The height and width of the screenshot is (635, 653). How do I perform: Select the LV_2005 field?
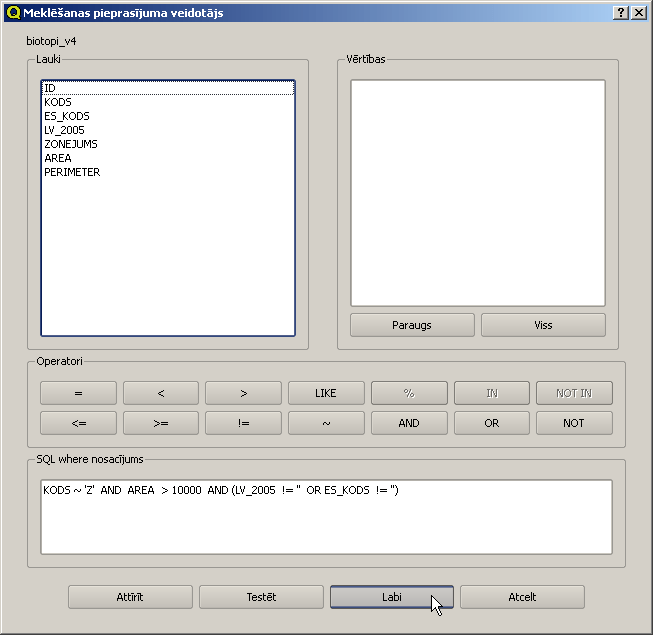point(168,130)
